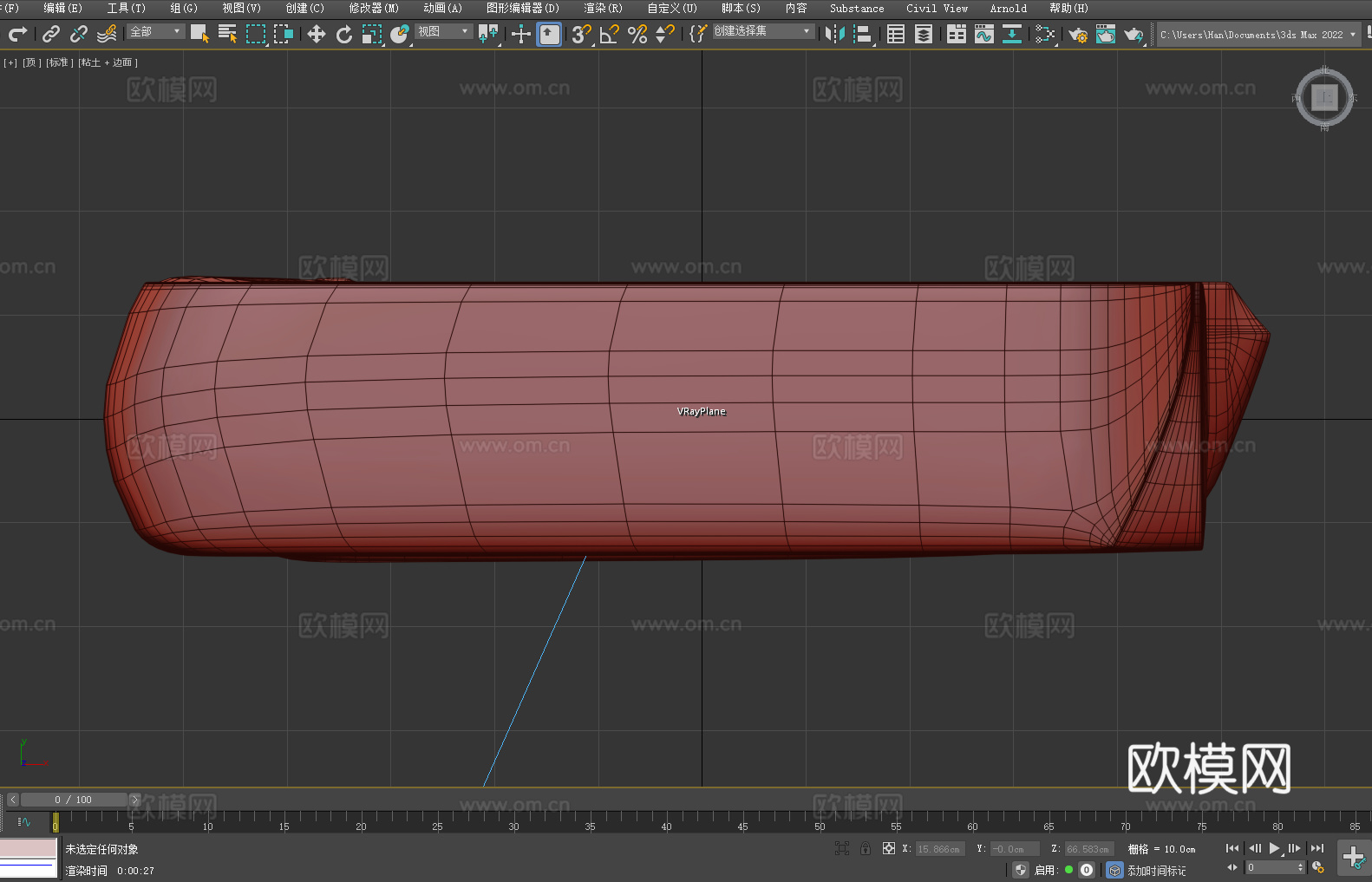Activate the Select and Scale tool
This screenshot has width=1372, height=882.
point(372,34)
